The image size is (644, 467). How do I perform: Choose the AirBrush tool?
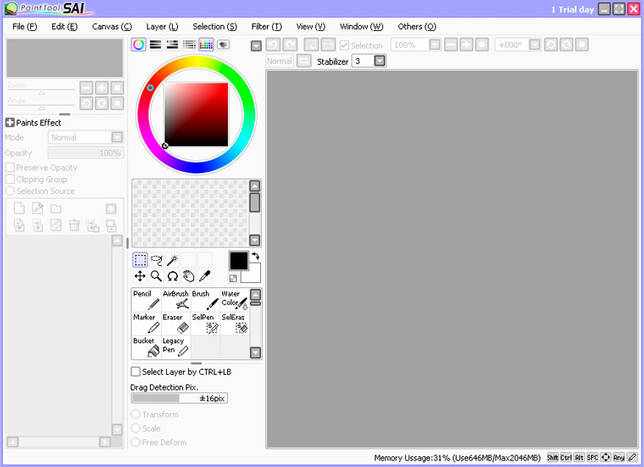tap(176, 299)
